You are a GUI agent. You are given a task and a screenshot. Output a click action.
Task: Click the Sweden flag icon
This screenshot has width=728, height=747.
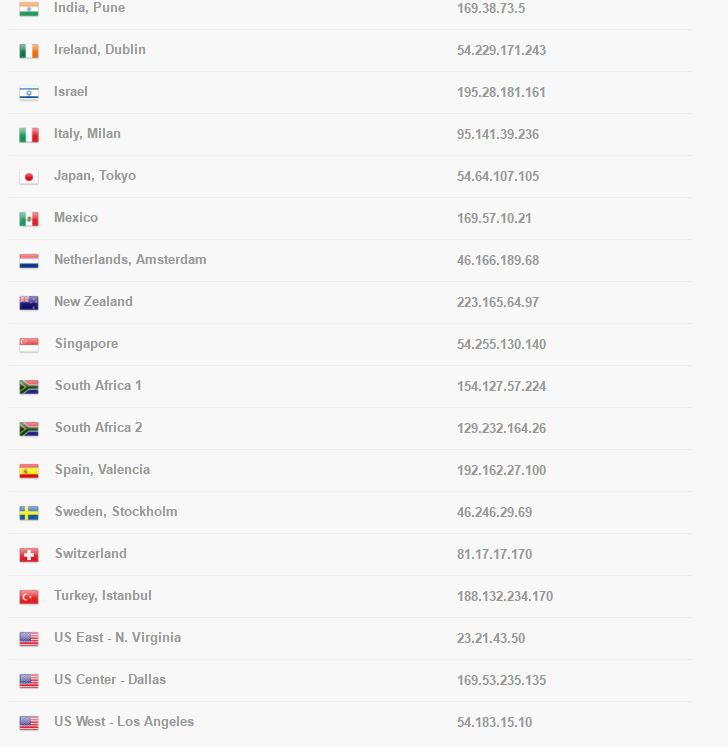point(29,513)
